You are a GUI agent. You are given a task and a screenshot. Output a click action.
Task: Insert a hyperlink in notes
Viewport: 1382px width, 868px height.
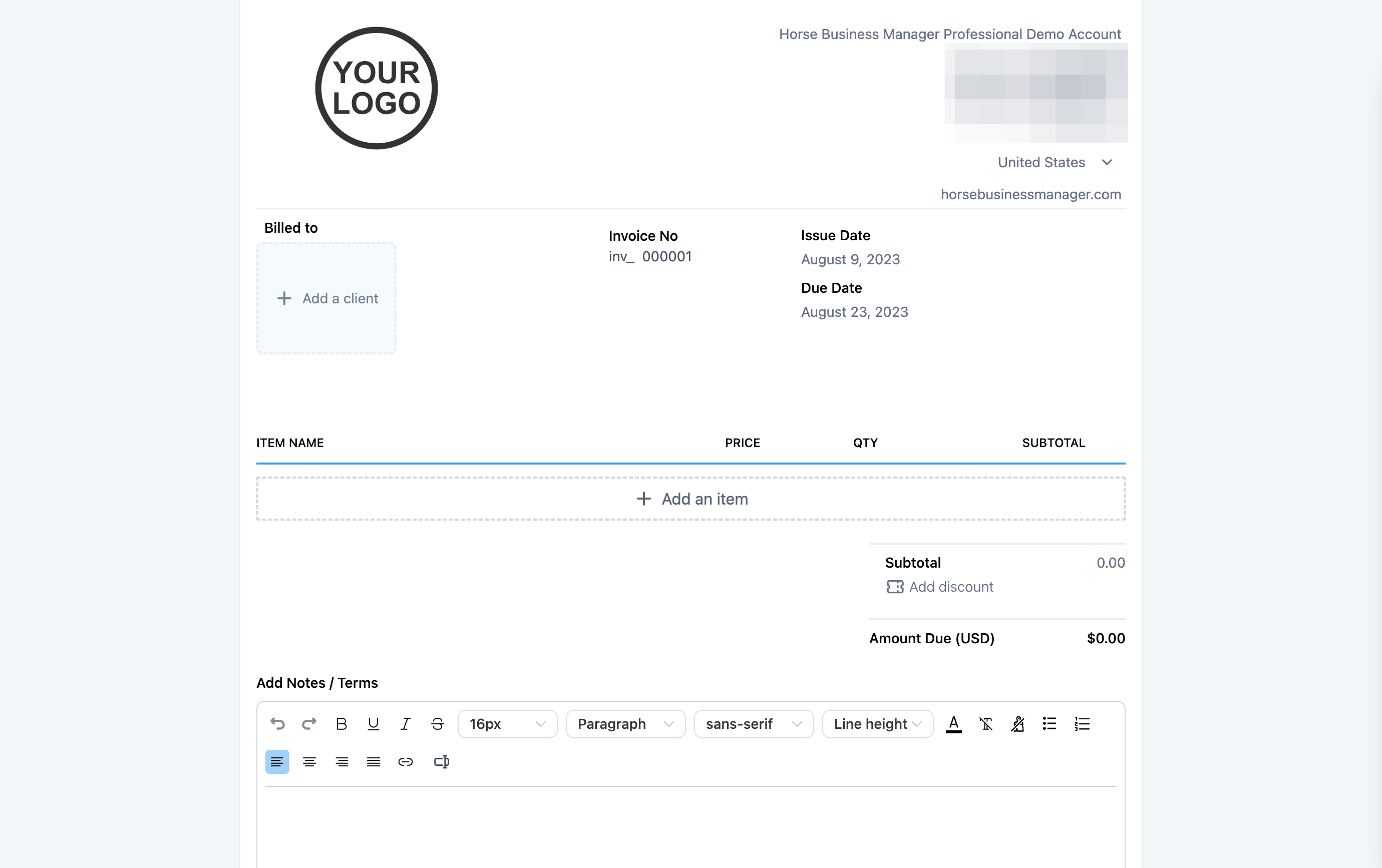coord(405,762)
